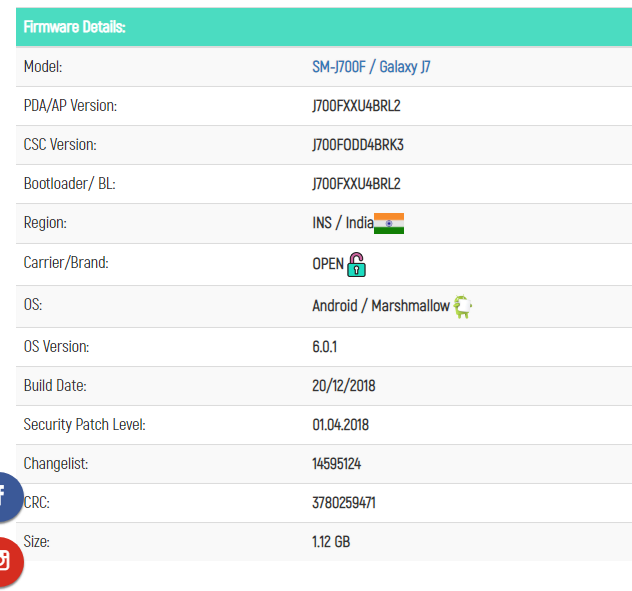Image resolution: width=632 pixels, height=591 pixels.
Task: Select security patch level 01.04.2018
Action: click(x=341, y=425)
